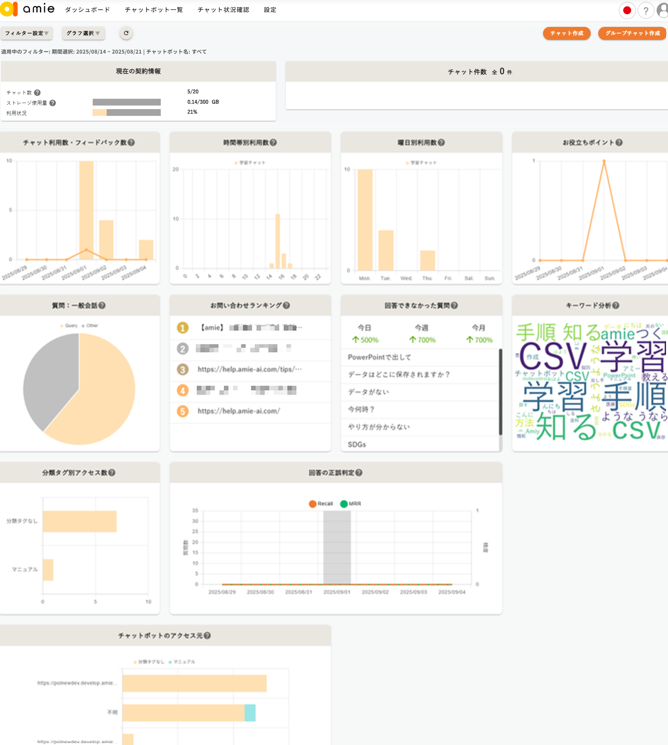The width and height of the screenshot is (668, 745).
Task: Open the help question-mark icon in header
Action: [x=646, y=10]
